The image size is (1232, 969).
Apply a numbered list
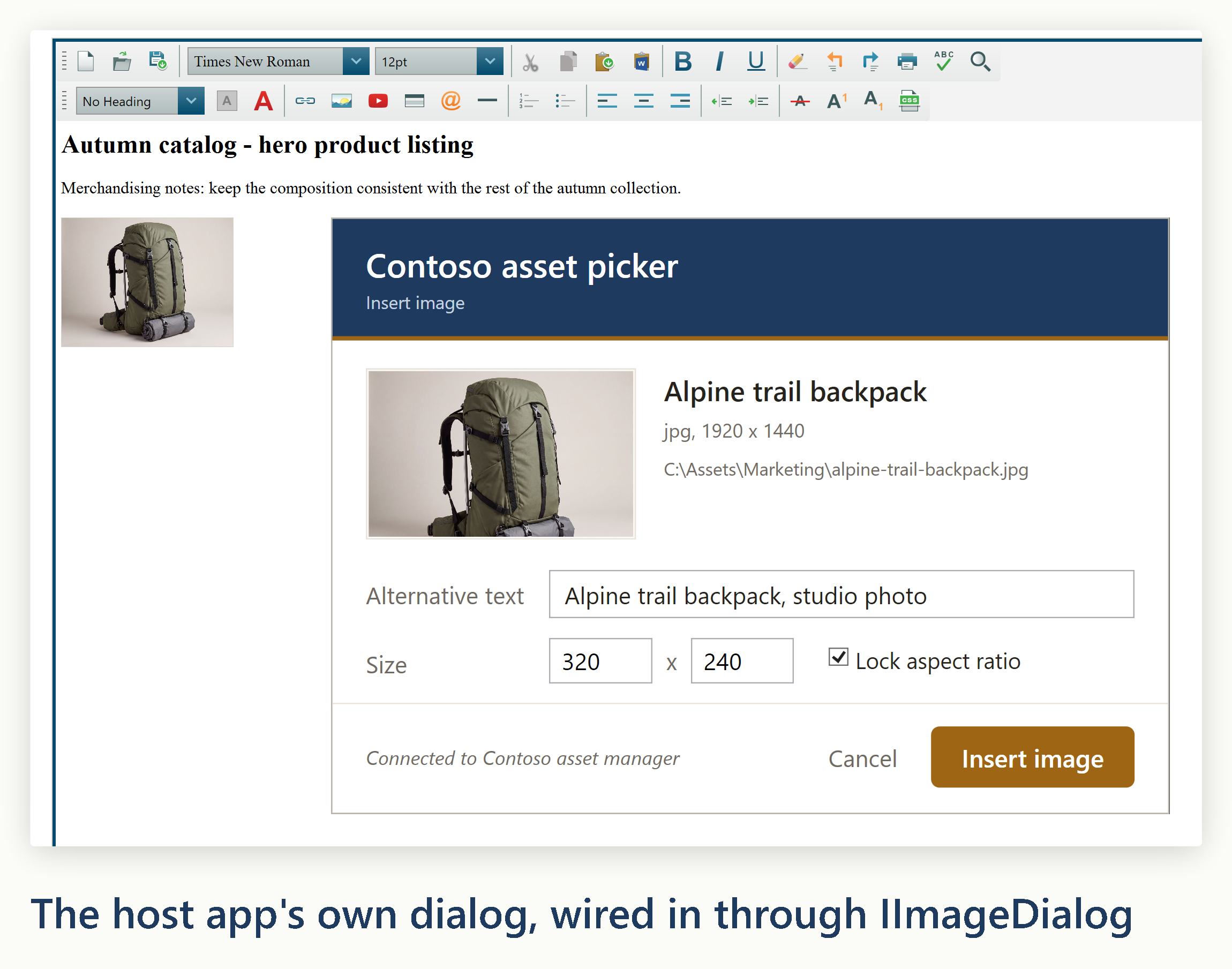[529, 101]
